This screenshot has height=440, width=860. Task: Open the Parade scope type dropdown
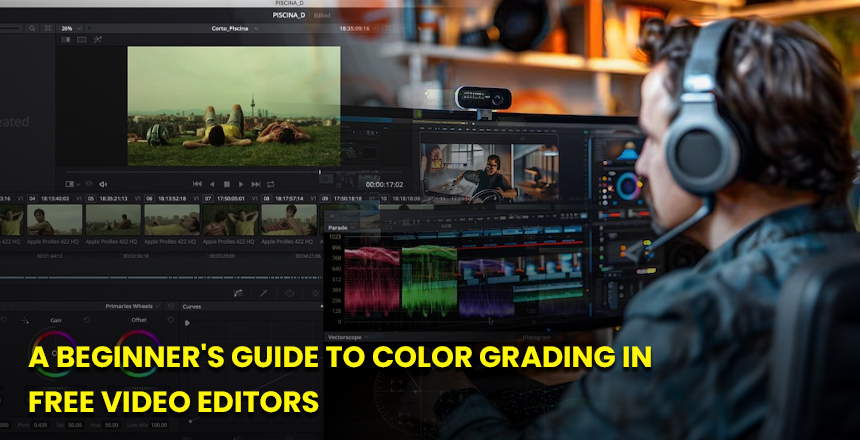click(x=342, y=227)
